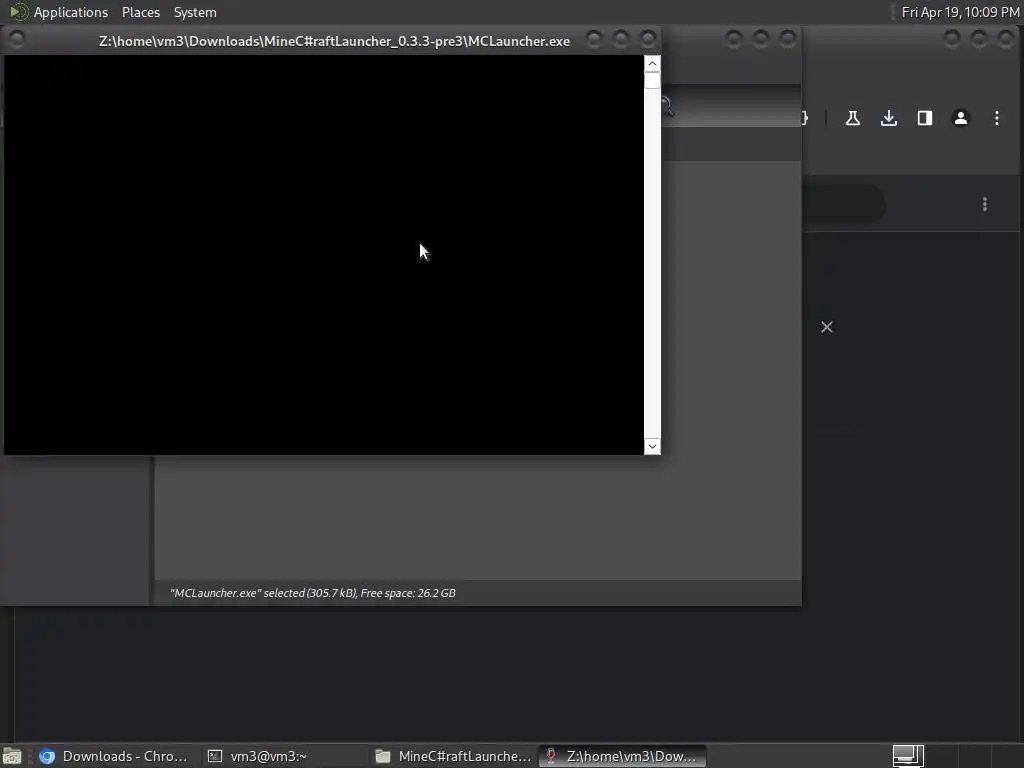The image size is (1024, 768).
Task: Open the Chrome profile avatar
Action: 961,118
